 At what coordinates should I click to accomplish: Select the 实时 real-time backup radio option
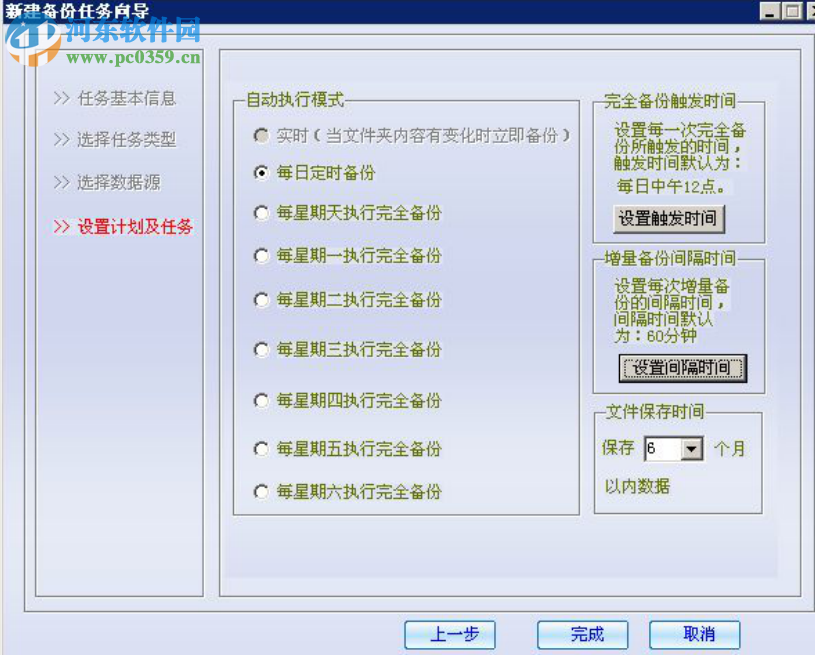tap(261, 136)
